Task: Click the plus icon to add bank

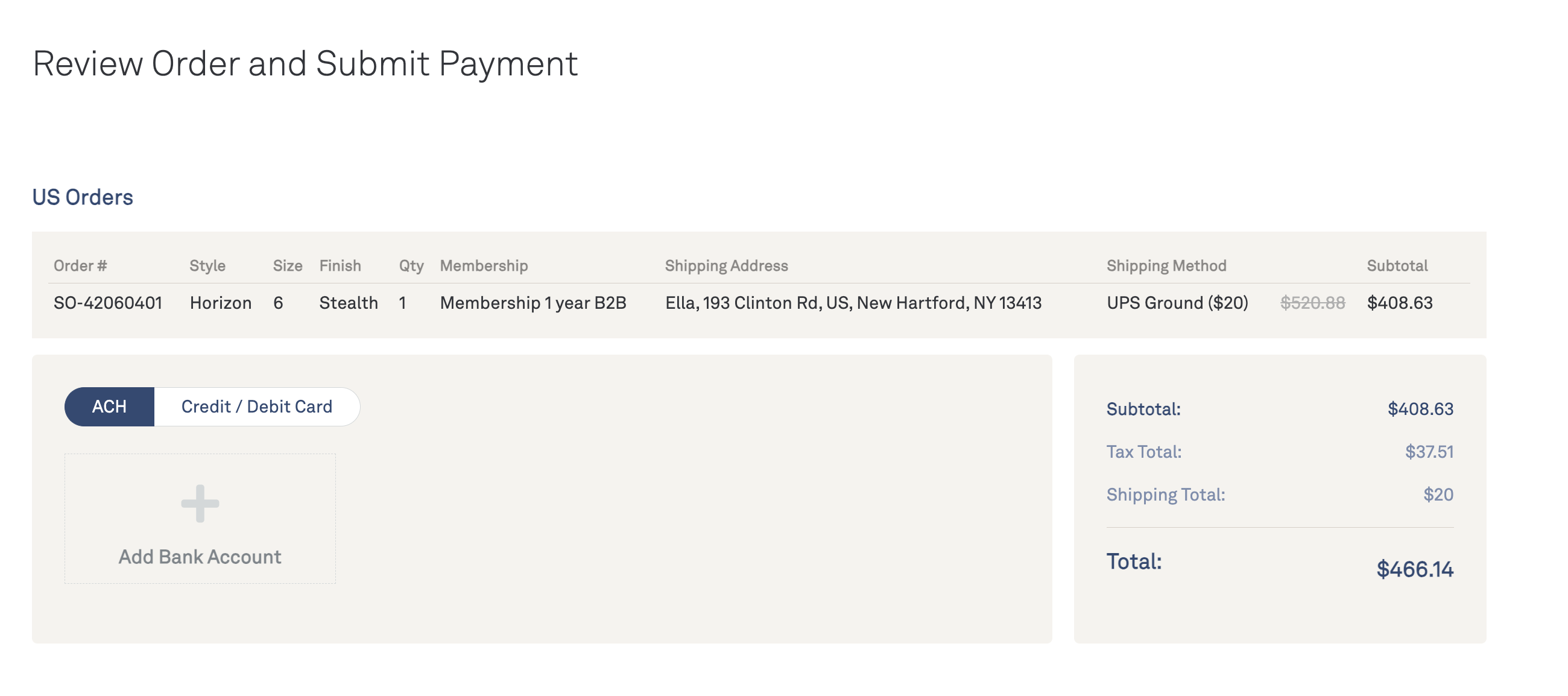Action: pos(200,504)
